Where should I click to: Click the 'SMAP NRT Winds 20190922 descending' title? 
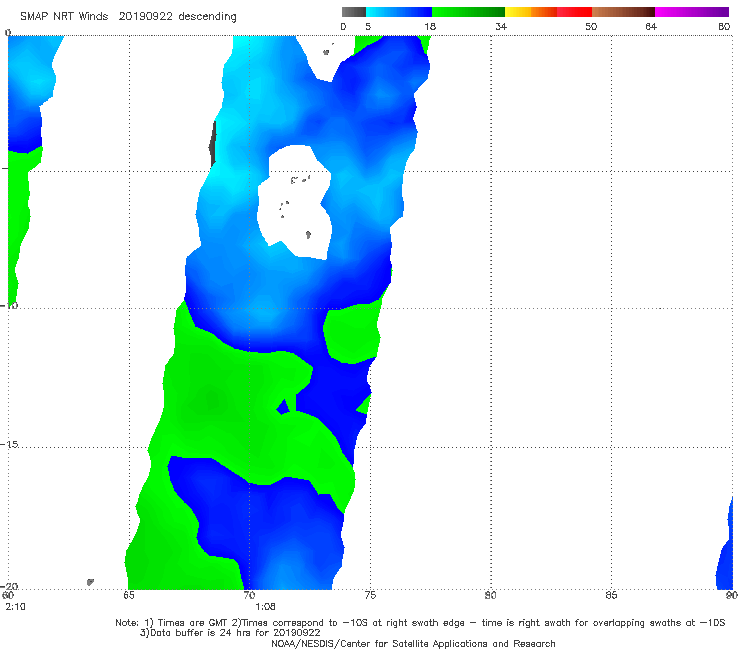[x=128, y=17]
